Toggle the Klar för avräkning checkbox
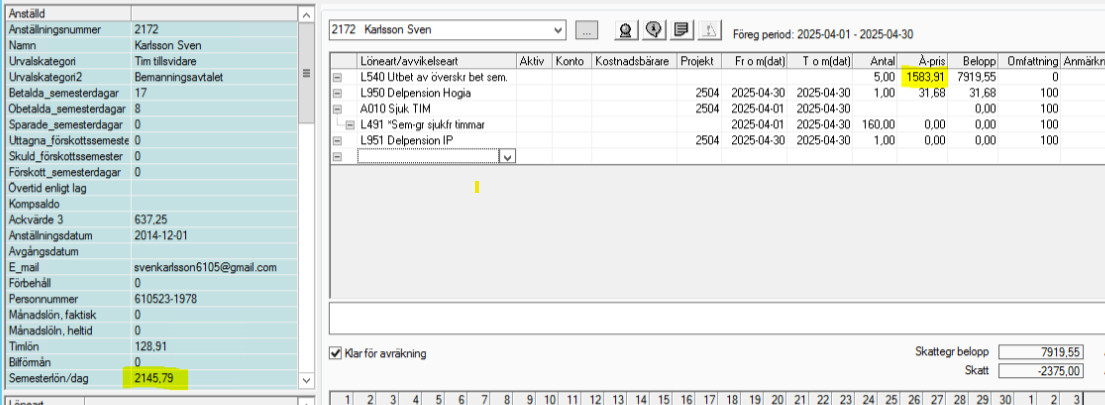The width and height of the screenshot is (1105, 405). 336,352
